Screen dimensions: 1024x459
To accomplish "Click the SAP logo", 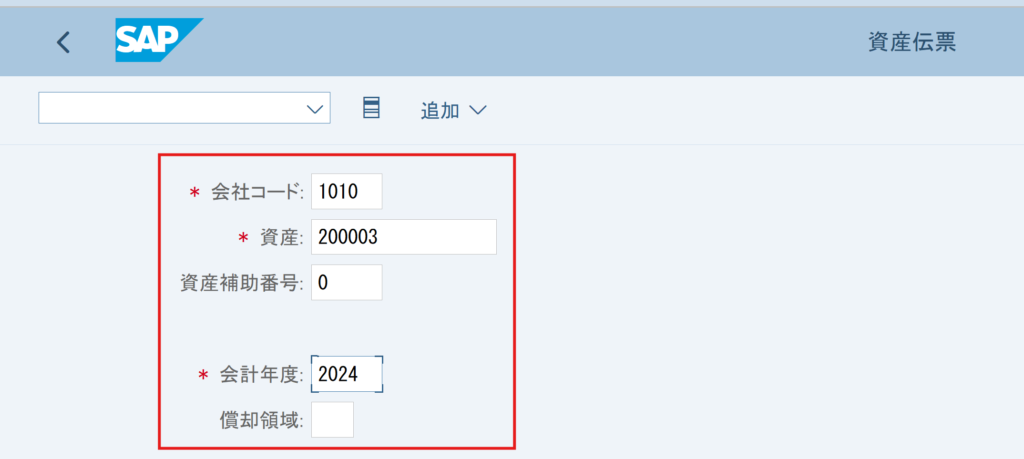I will pos(158,41).
